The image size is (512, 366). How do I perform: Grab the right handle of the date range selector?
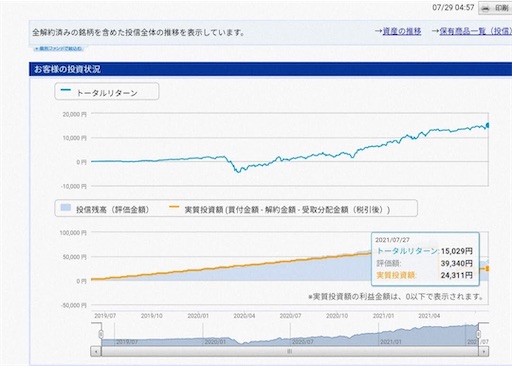(478, 334)
